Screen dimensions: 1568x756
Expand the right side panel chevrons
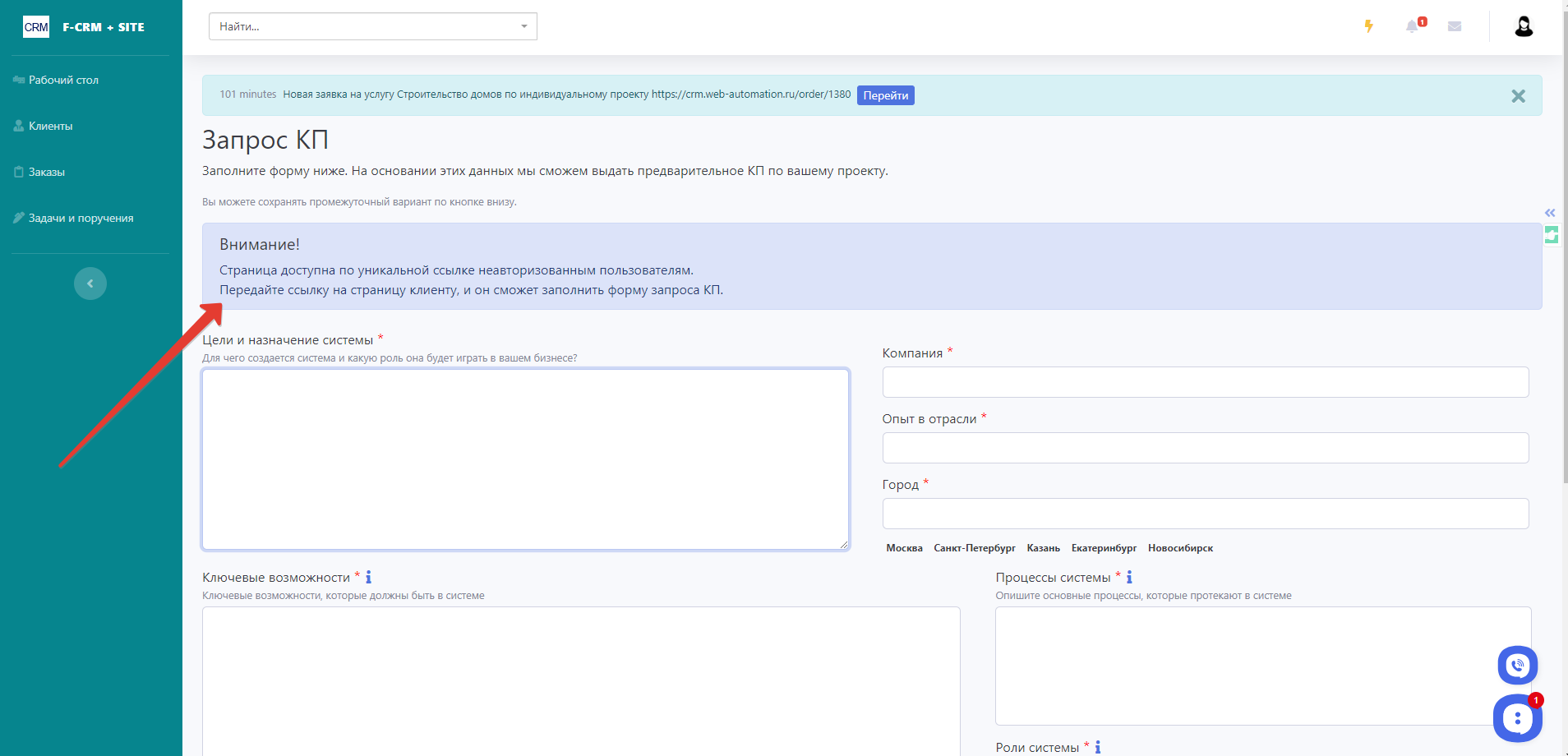point(1550,213)
